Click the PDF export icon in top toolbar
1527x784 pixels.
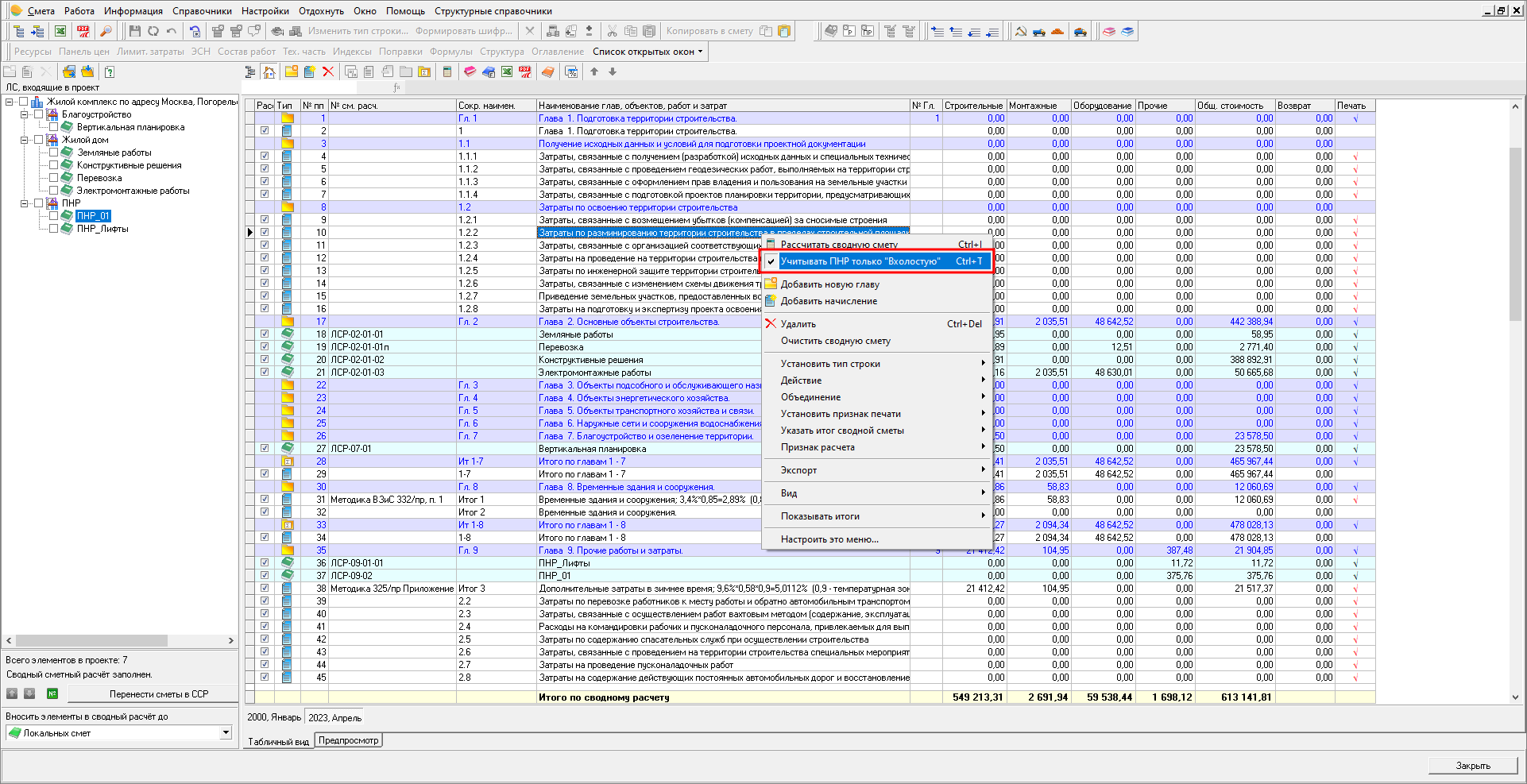click(x=83, y=31)
